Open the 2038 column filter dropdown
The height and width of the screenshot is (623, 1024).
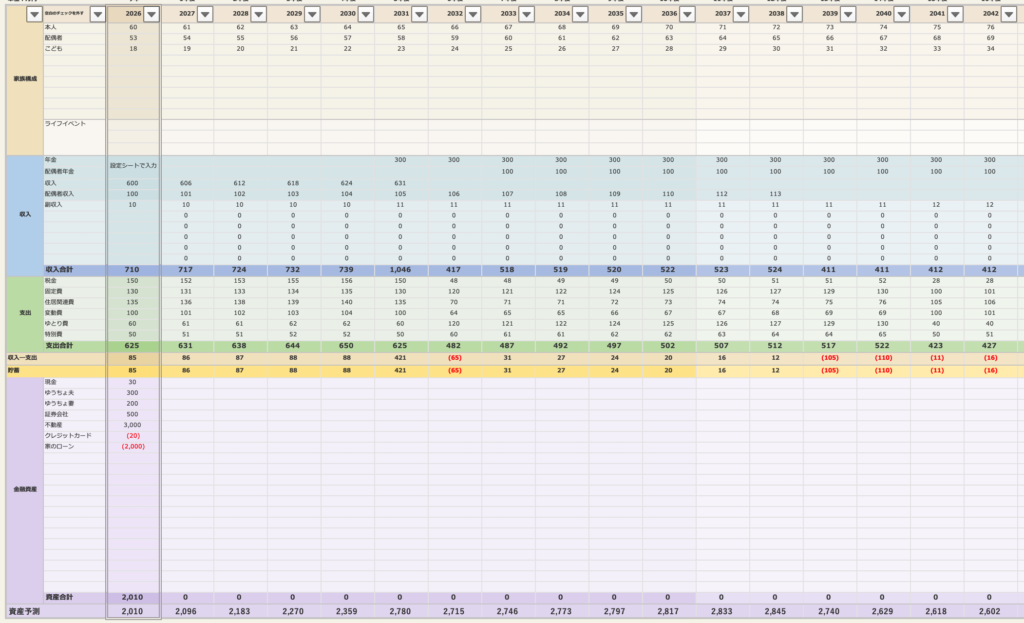(x=794, y=14)
